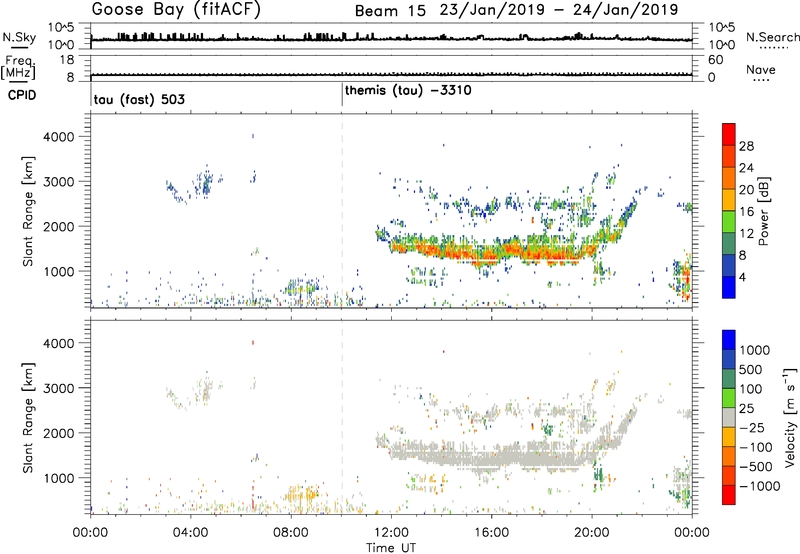
Task: Click the strong orange backscatter band in the power panel
Action: point(490,253)
